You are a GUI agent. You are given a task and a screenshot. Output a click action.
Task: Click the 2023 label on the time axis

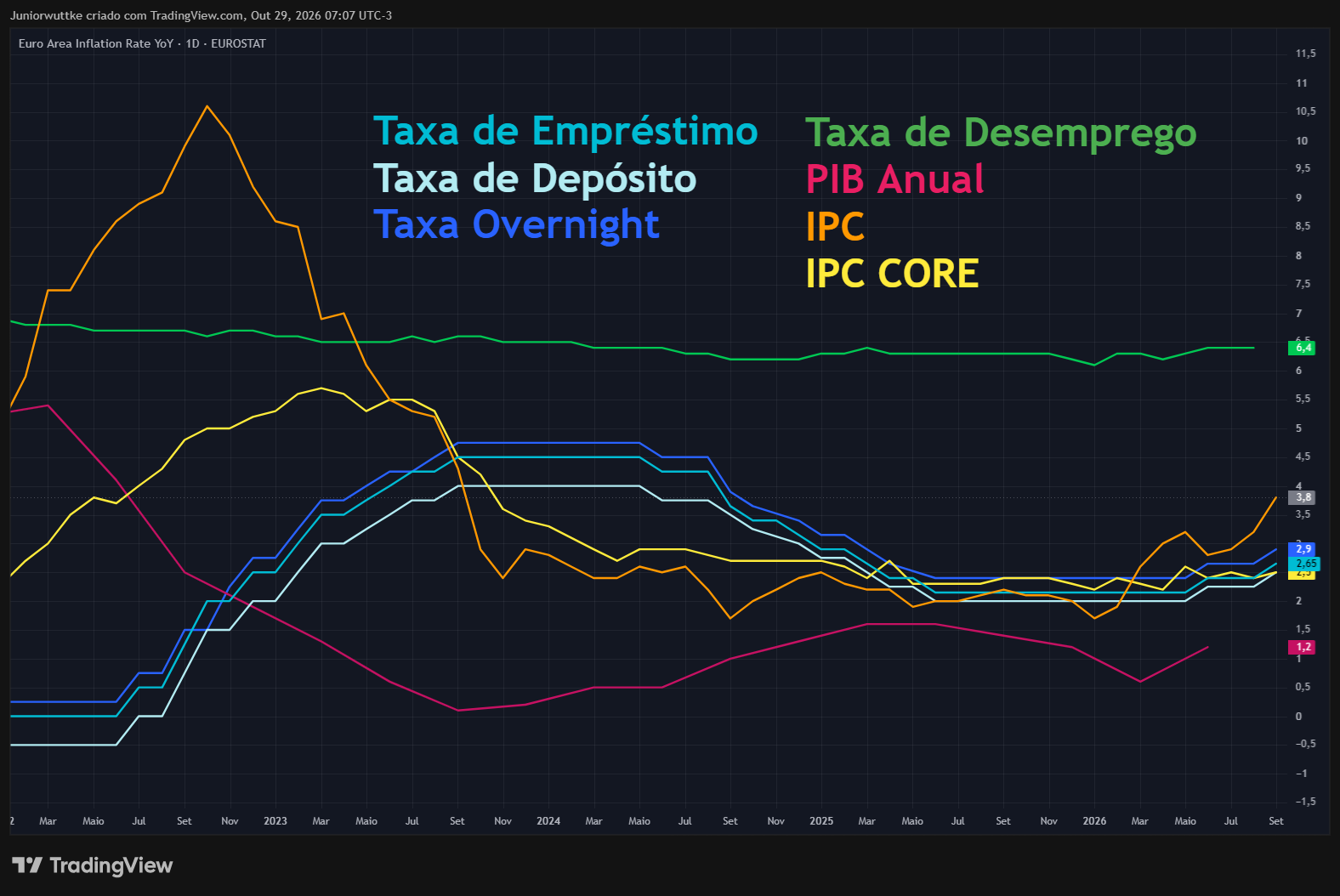point(275,821)
